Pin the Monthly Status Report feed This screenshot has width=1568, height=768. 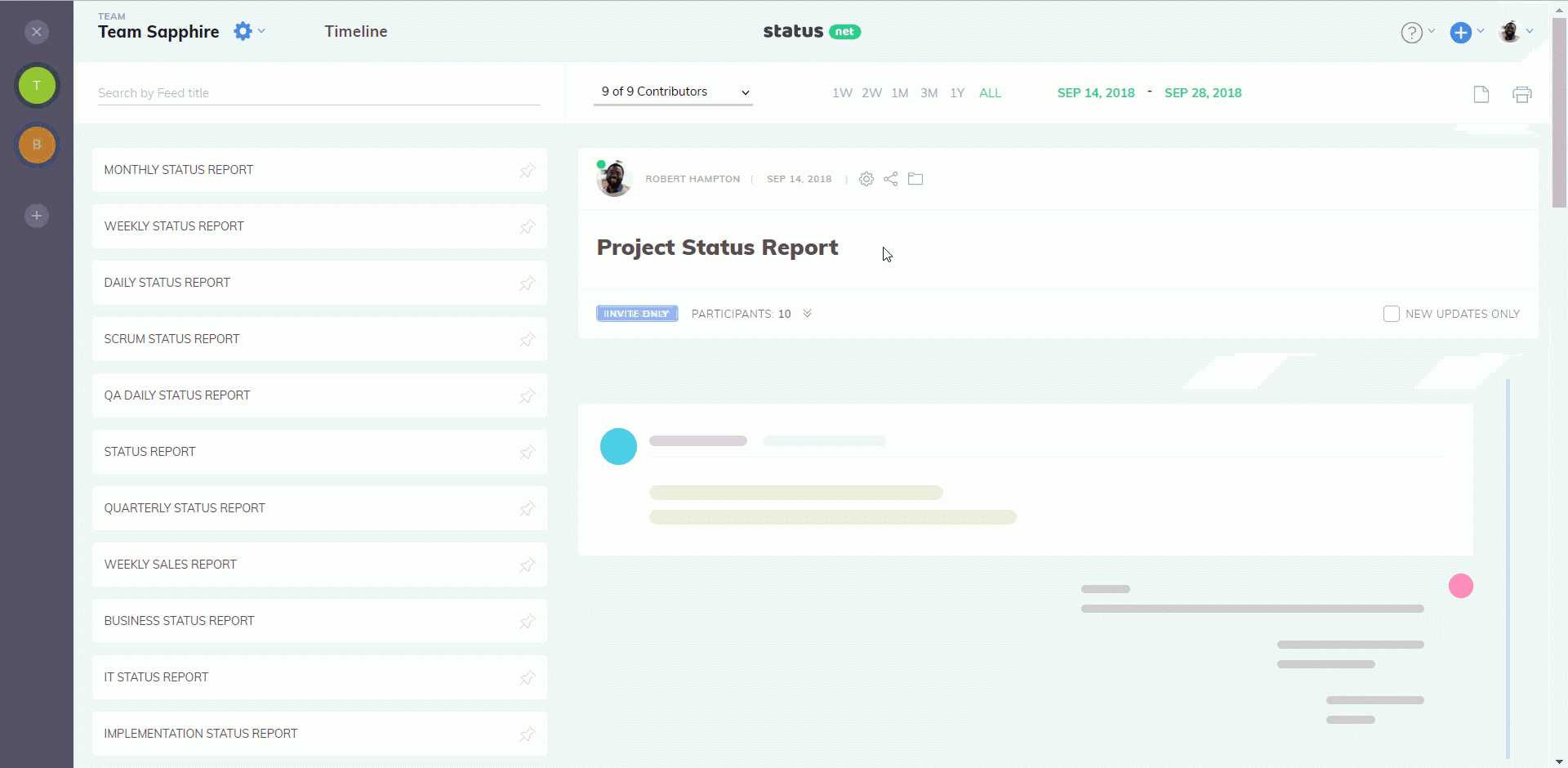coord(528,170)
